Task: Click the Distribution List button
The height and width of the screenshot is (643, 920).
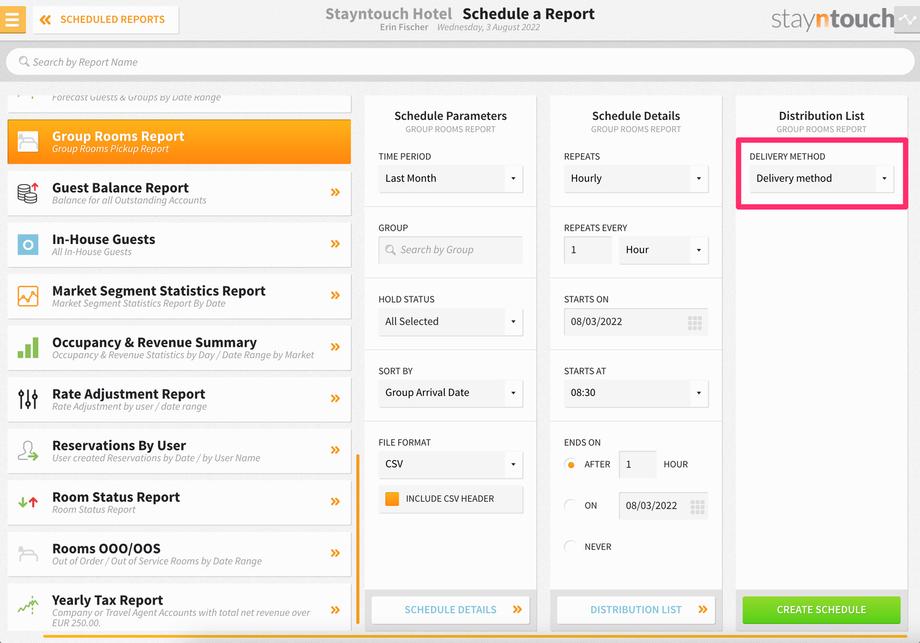Action: click(x=636, y=610)
